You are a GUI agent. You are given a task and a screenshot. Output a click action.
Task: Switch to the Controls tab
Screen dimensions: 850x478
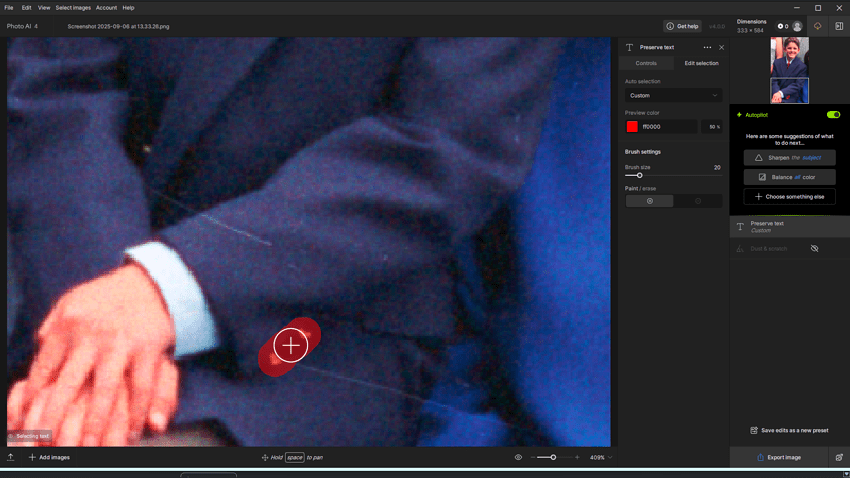click(646, 63)
